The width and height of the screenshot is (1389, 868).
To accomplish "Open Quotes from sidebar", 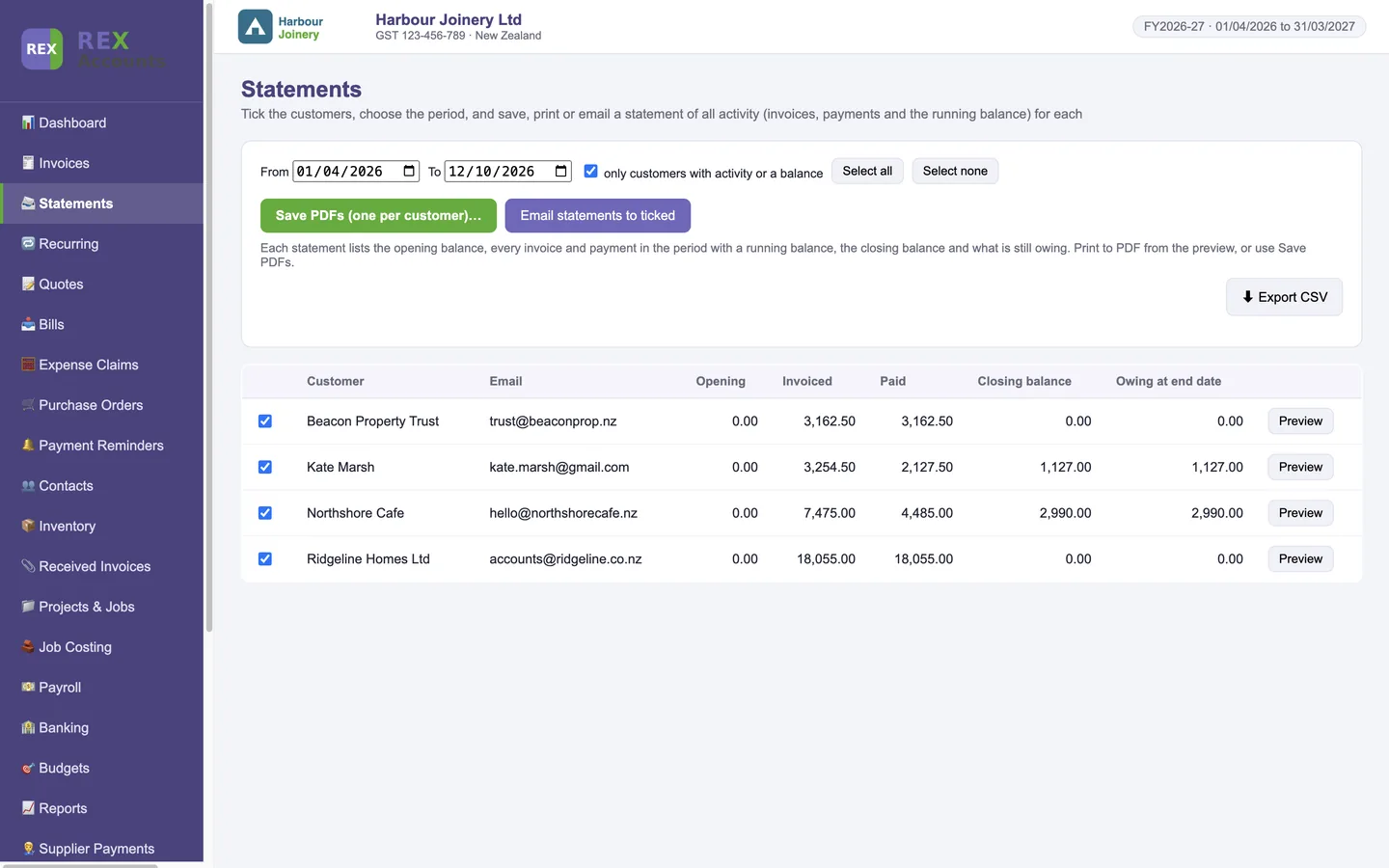I will pos(101,285).
